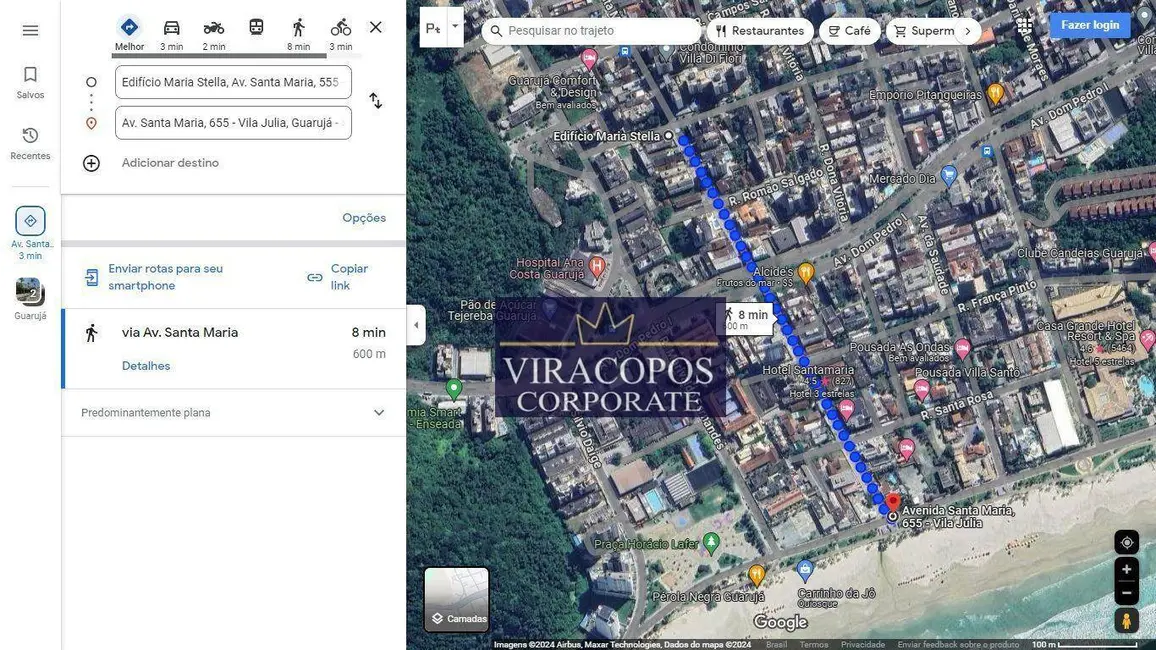This screenshot has width=1156, height=650.
Task: Expand the Predominantemente plana elevation section
Action: [x=378, y=413]
